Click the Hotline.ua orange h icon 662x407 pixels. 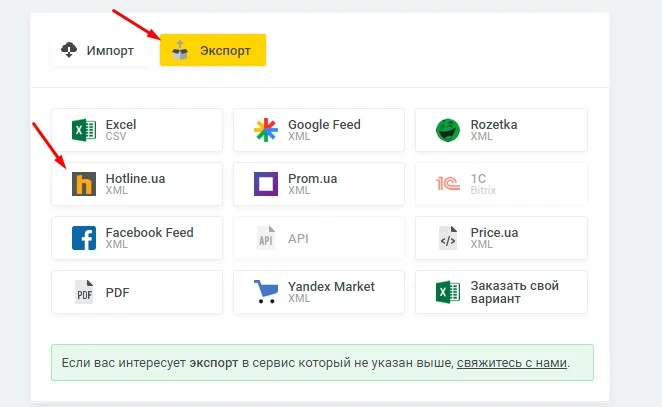click(x=84, y=184)
